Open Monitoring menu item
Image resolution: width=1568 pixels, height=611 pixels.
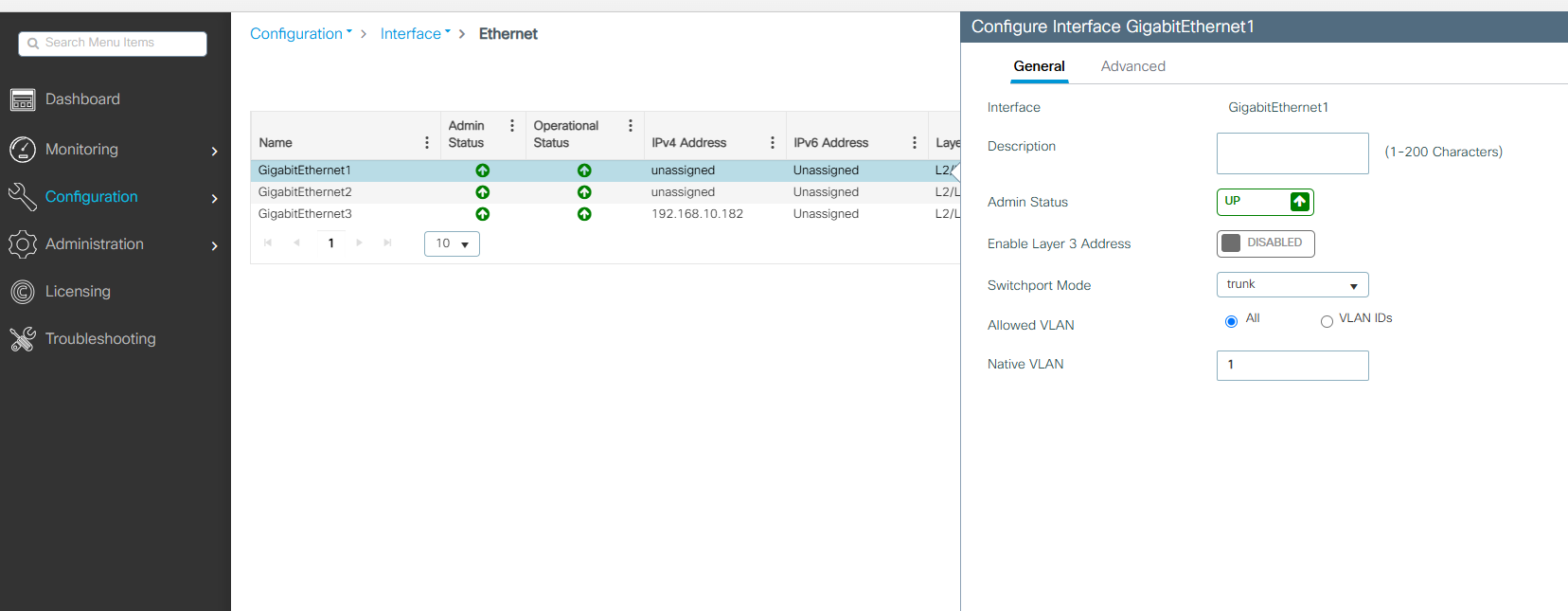tap(81, 150)
